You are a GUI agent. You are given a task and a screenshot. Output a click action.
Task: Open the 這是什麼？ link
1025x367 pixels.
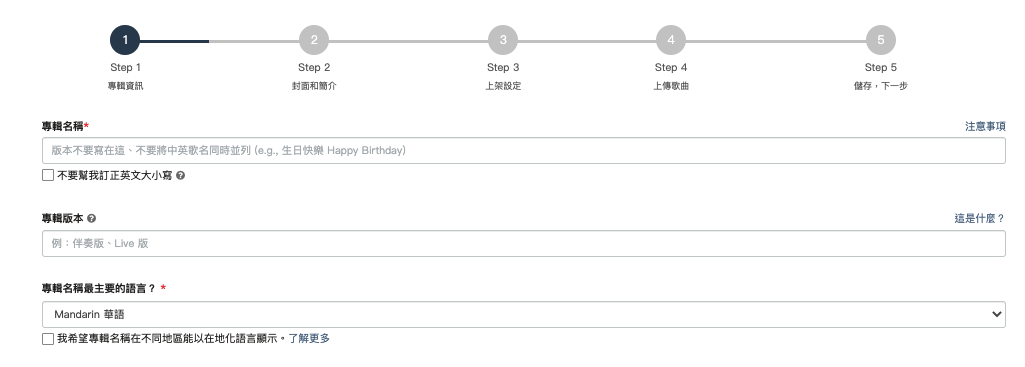[980, 218]
